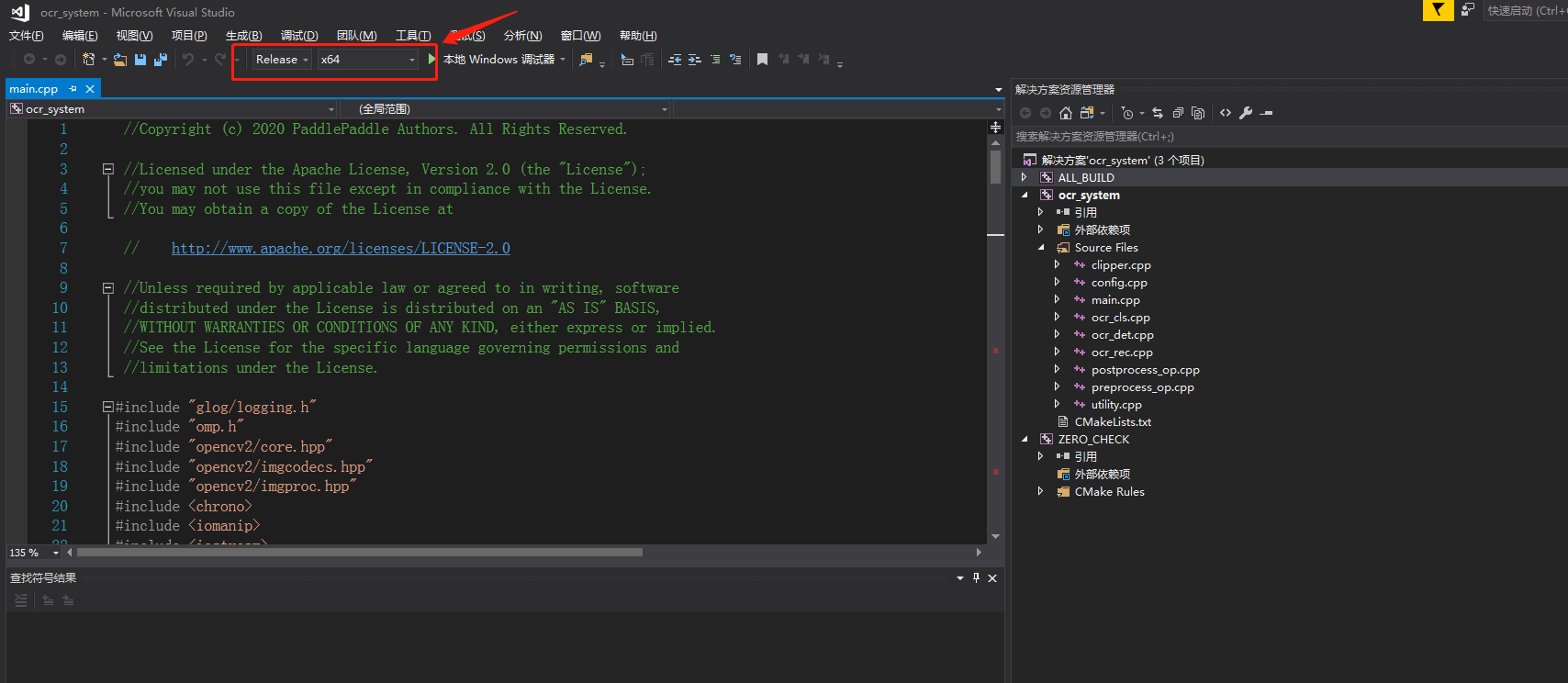Select utility.cpp in Solution Explorer
Screen dimensions: 1568x683
pos(1116,405)
